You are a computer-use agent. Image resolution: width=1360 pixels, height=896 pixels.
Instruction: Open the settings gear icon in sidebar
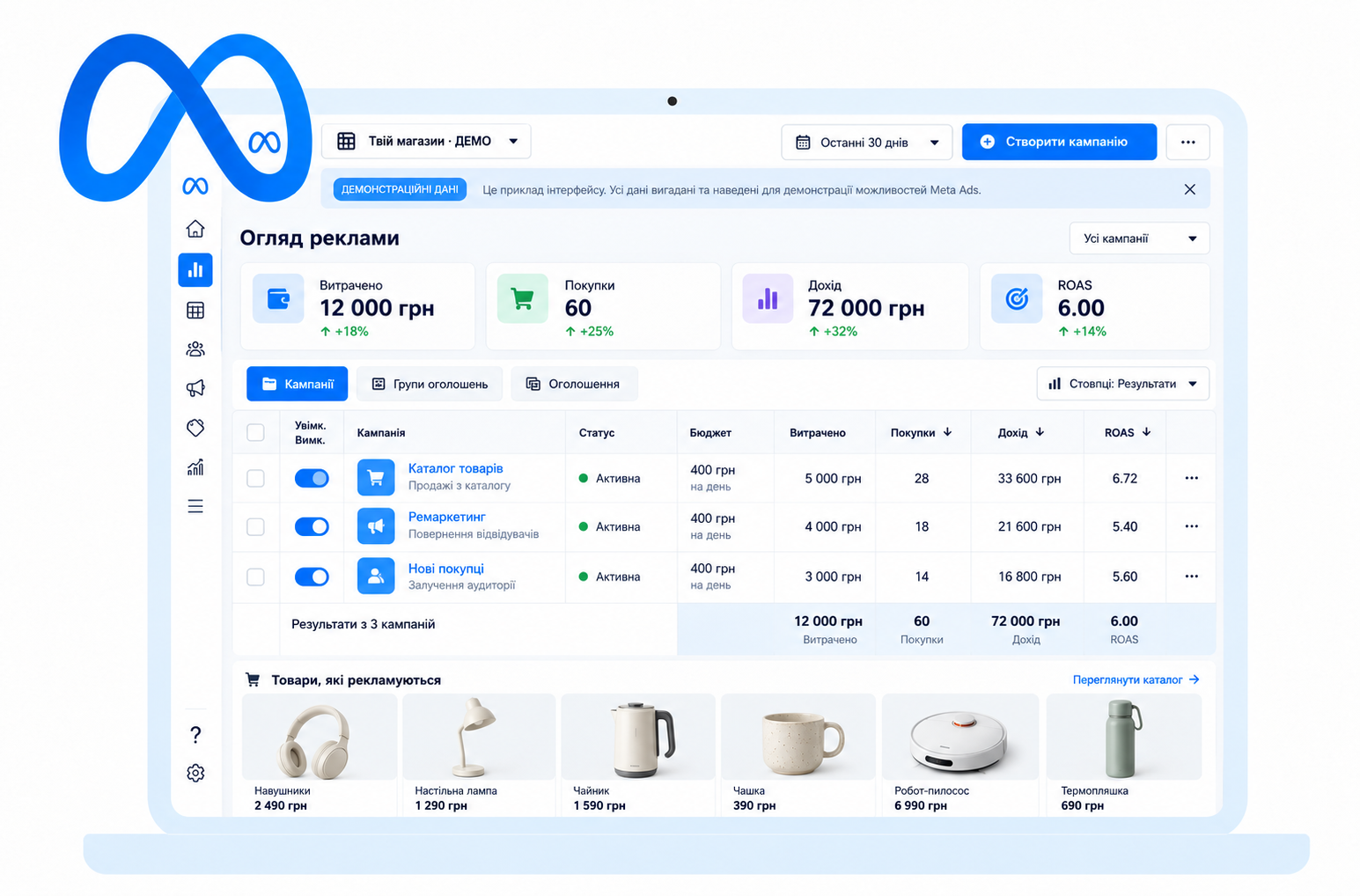(x=195, y=773)
